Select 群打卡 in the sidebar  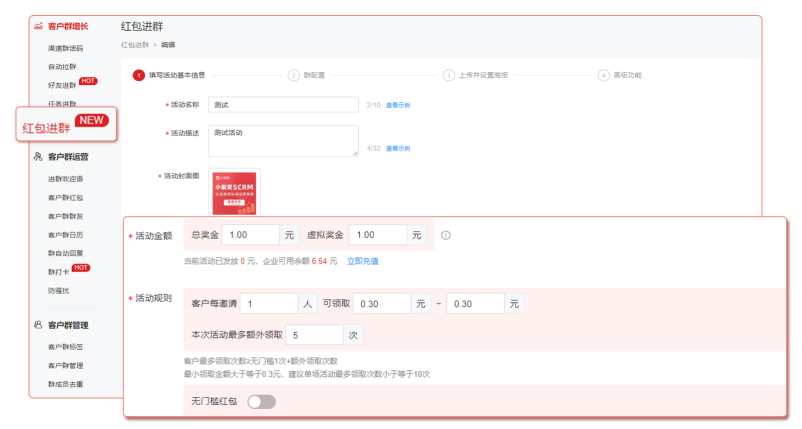pos(58,271)
